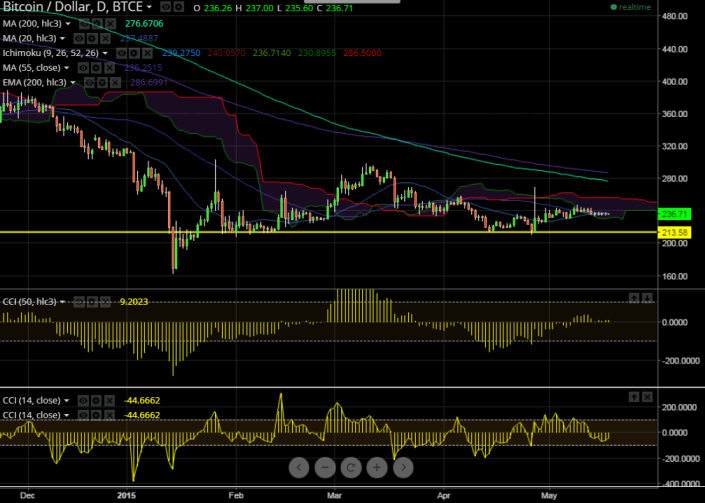
Task: Pan chart left with the back arrow button
Action: click(x=299, y=467)
